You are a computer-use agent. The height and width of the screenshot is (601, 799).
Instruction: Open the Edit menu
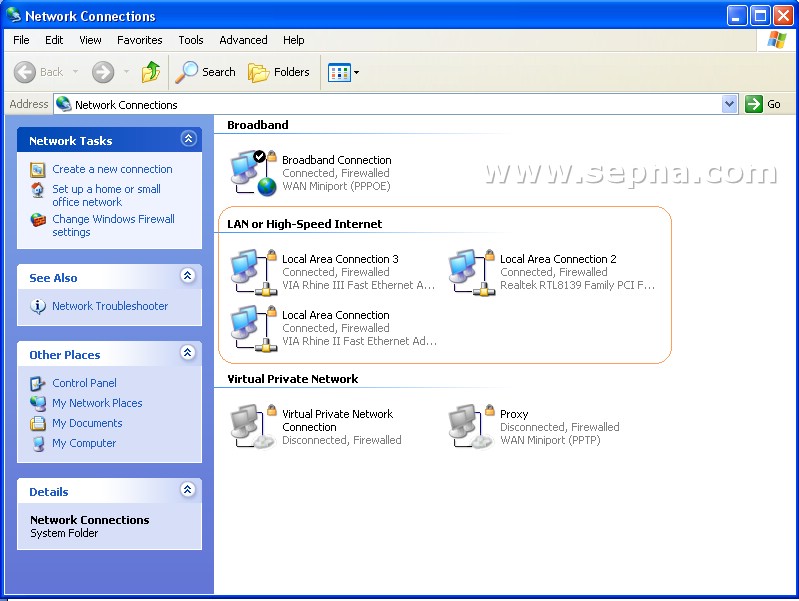tap(54, 40)
